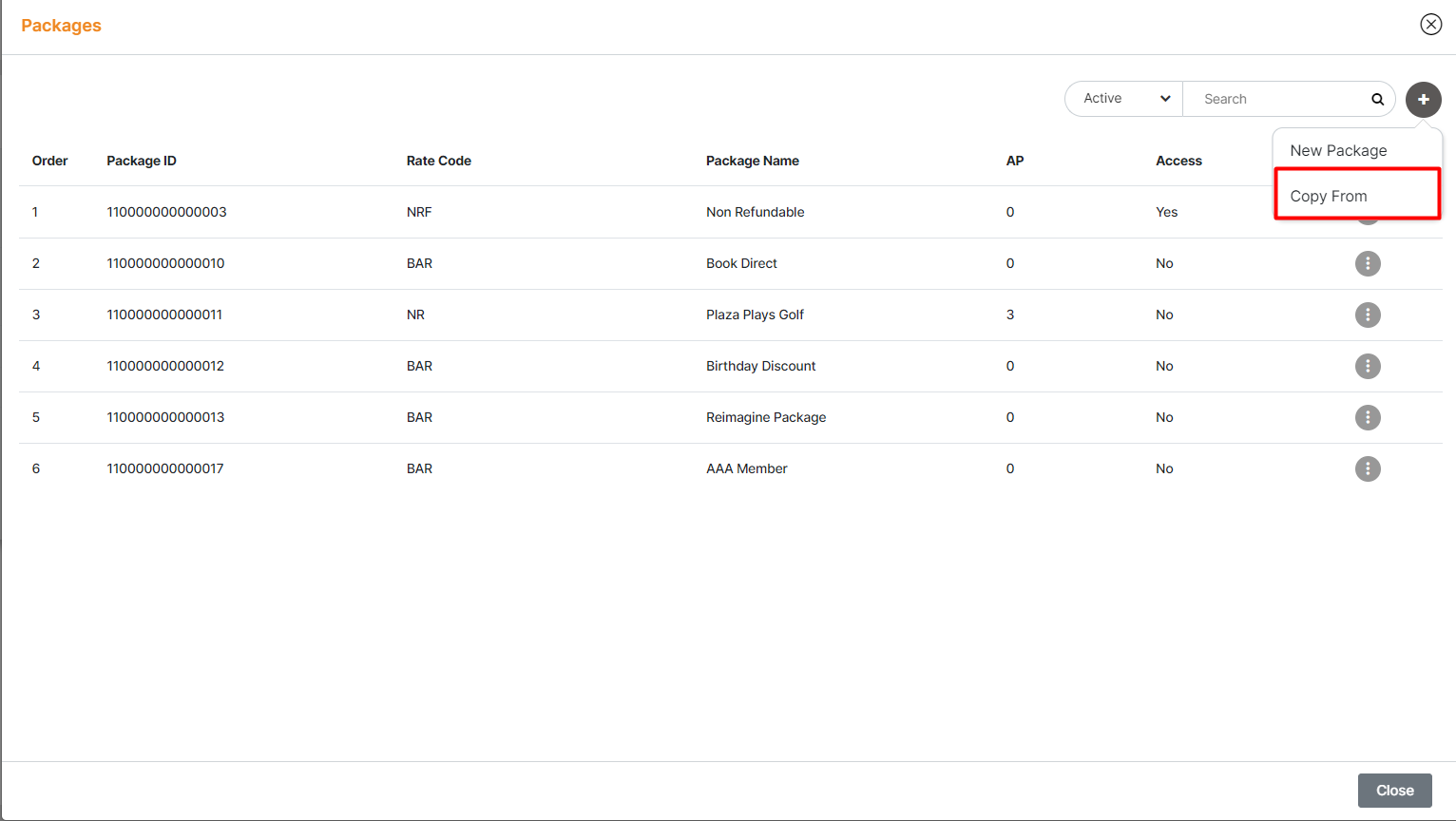Select package ID 110000000000013
Viewport: 1456px width, 821px height.
coord(165,417)
